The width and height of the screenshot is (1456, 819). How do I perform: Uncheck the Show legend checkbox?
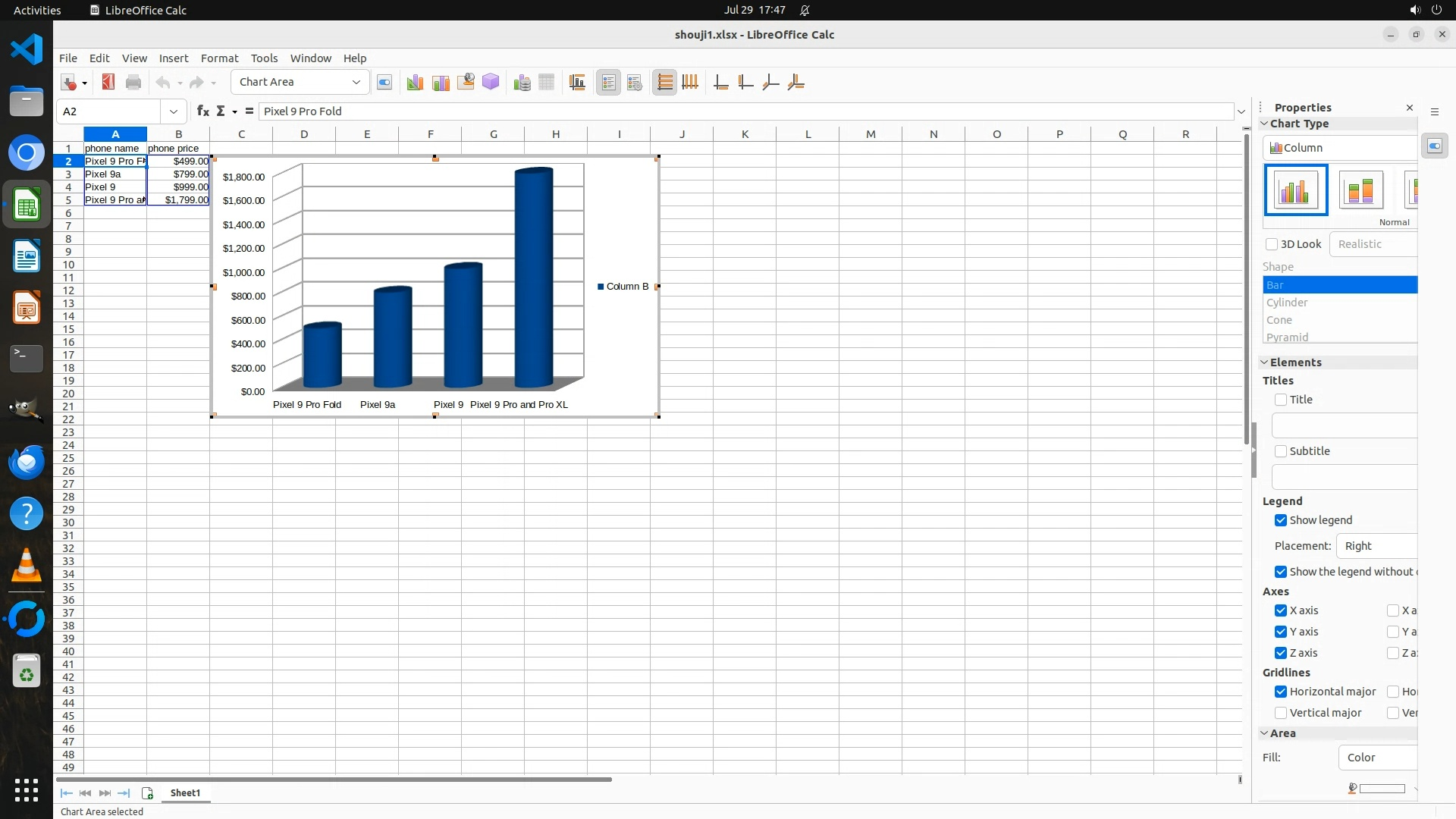pyautogui.click(x=1281, y=520)
